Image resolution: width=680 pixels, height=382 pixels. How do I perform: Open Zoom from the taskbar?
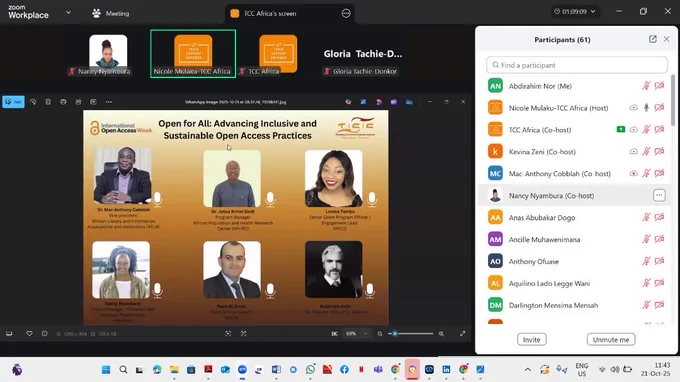(x=242, y=369)
